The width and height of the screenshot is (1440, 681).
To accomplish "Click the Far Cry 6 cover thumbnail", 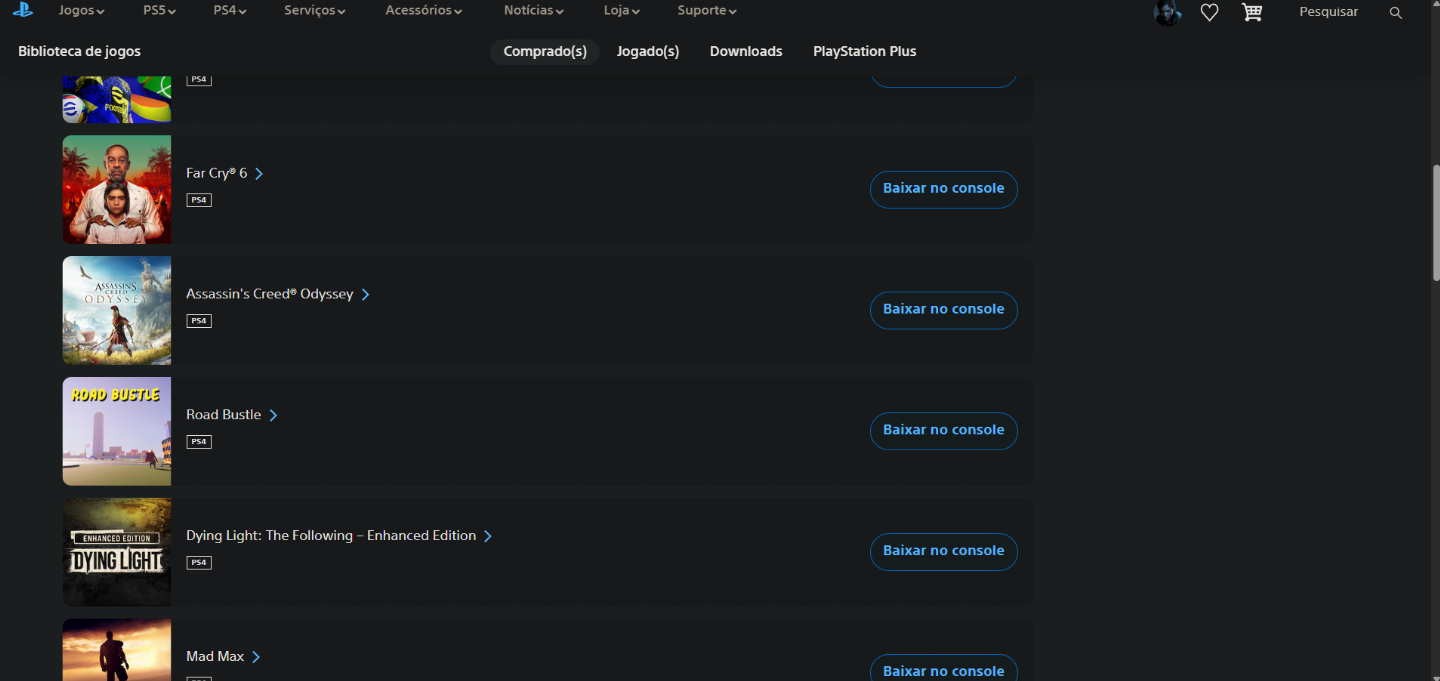I will pyautogui.click(x=117, y=190).
